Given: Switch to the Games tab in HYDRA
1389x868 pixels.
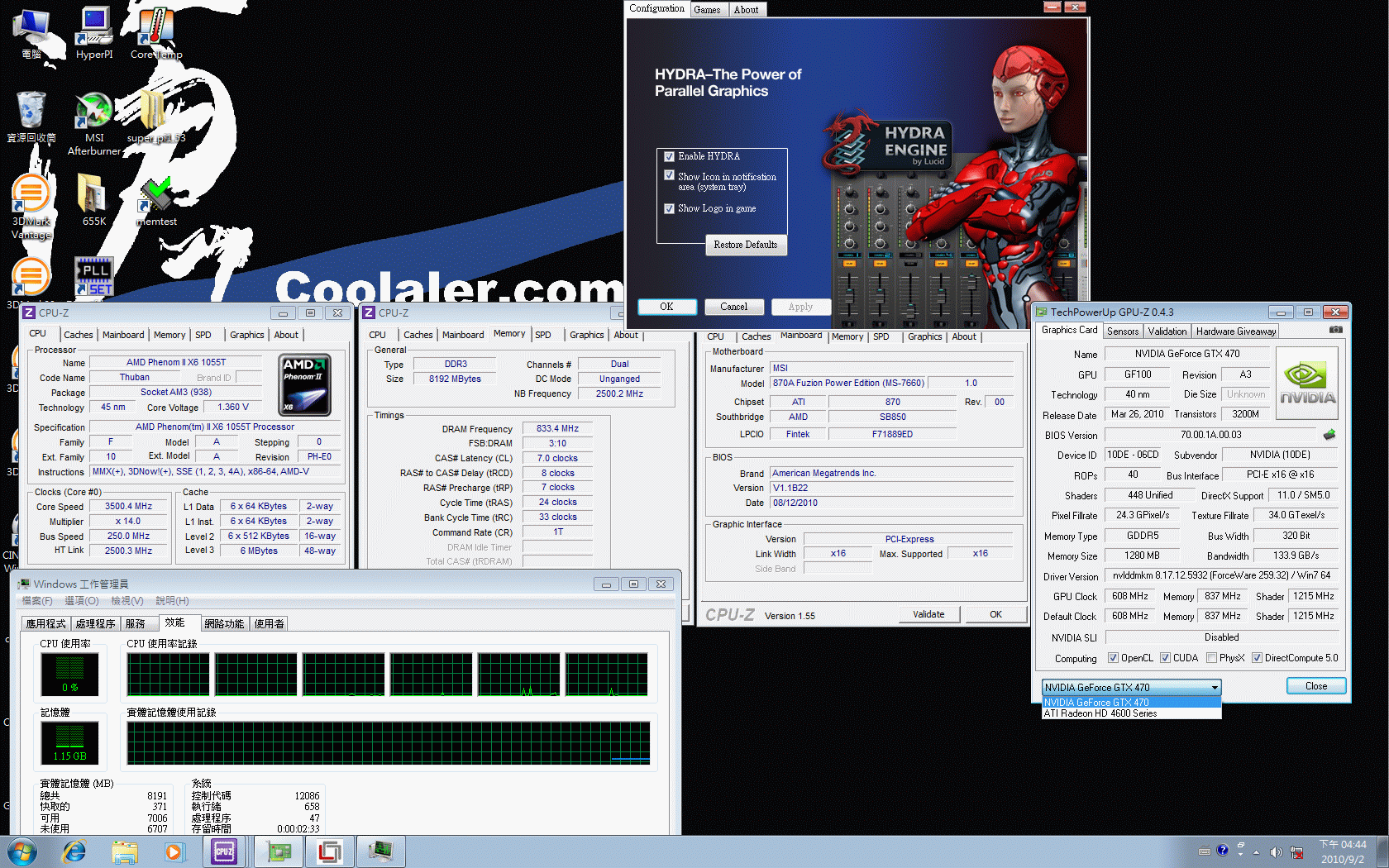Looking at the screenshot, I should tap(707, 10).
